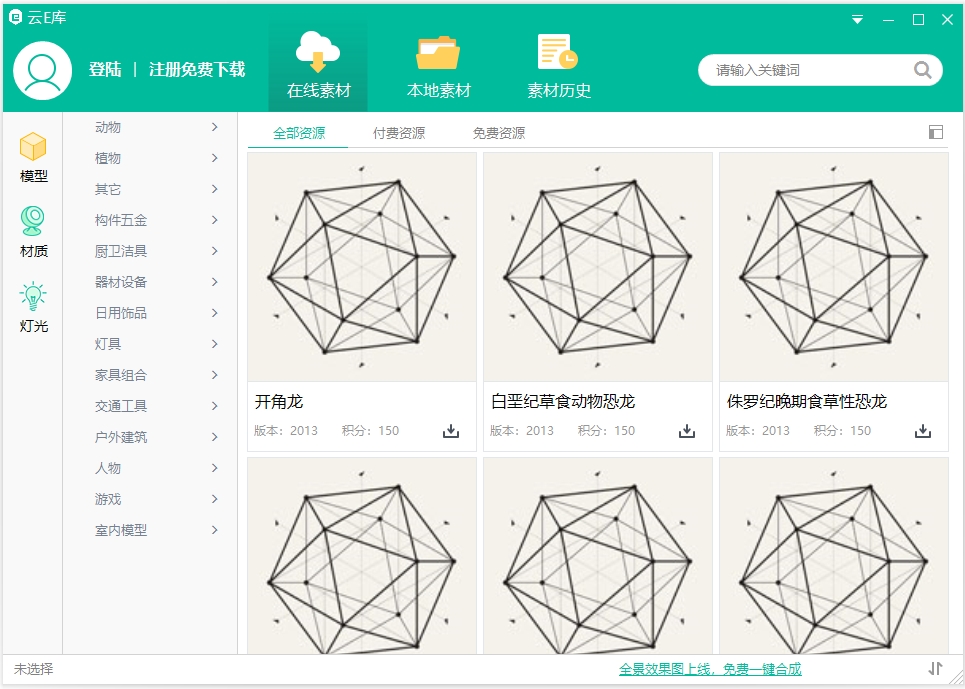
Task: Expand the 植物 category chevron
Action: 215,158
